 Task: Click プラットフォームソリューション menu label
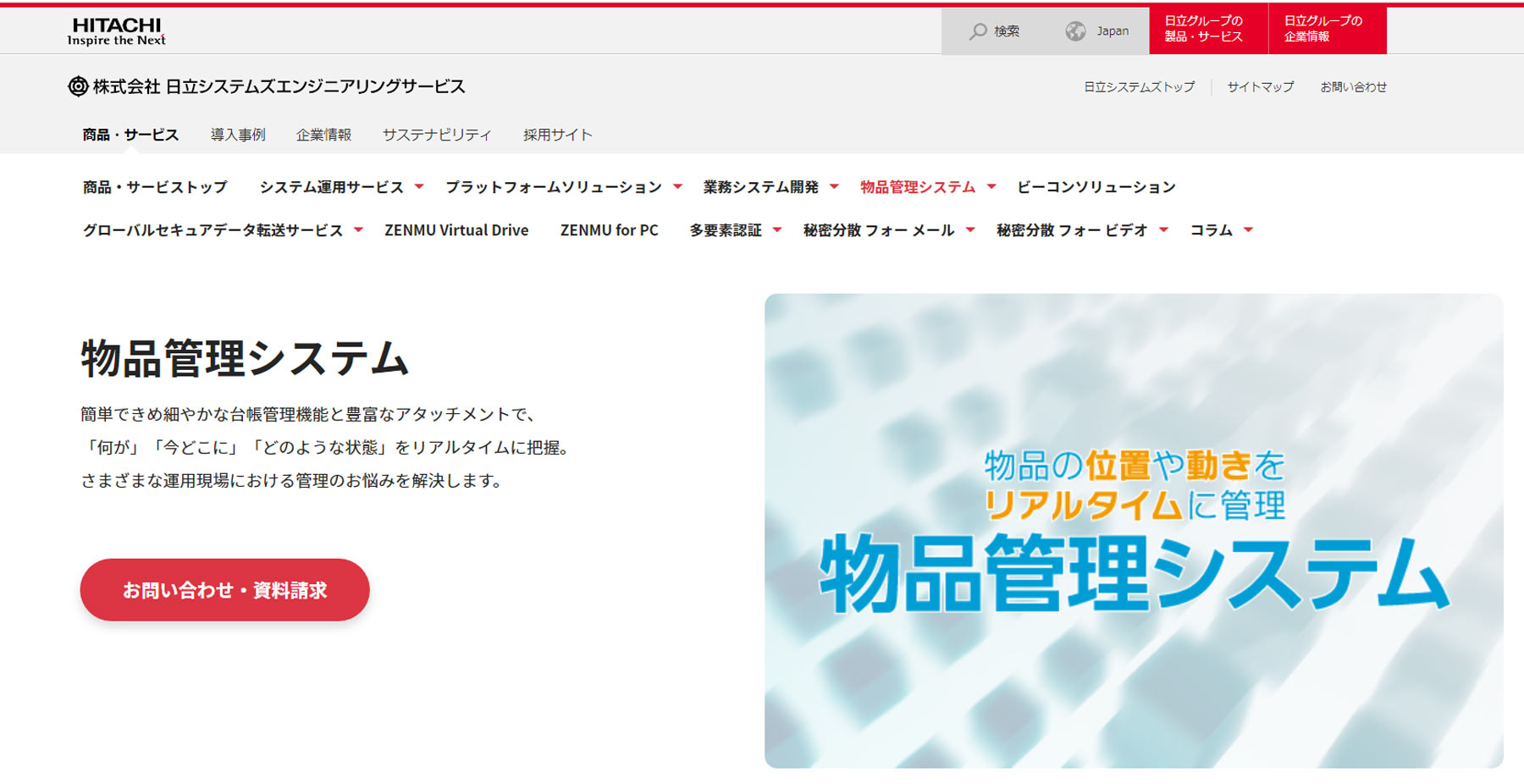coord(554,187)
